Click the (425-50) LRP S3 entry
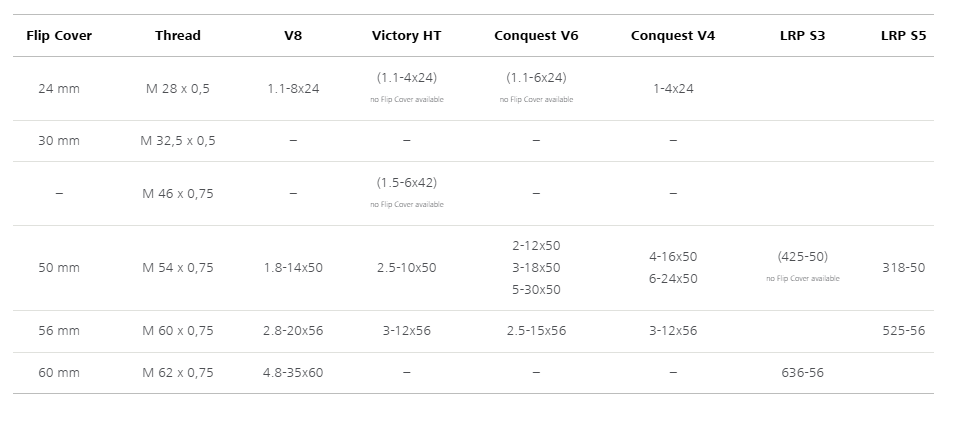This screenshot has height=426, width=970. 802,257
